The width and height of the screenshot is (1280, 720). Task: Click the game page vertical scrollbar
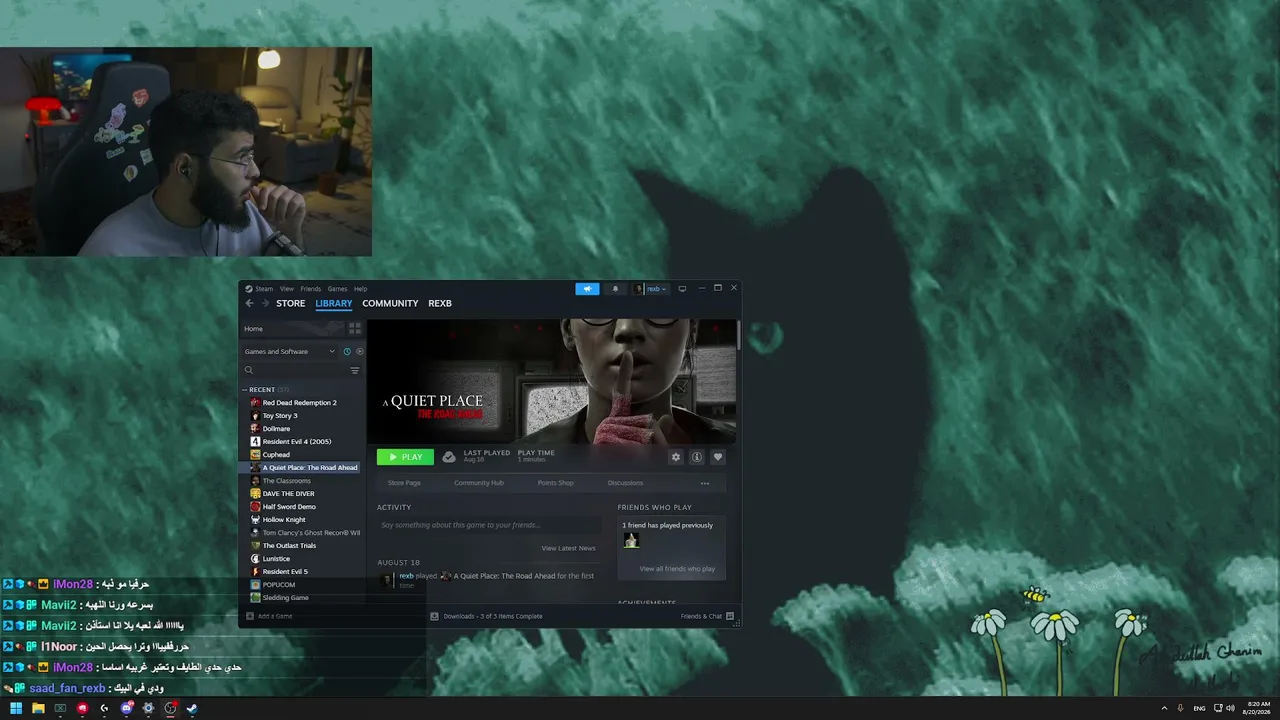[x=739, y=335]
